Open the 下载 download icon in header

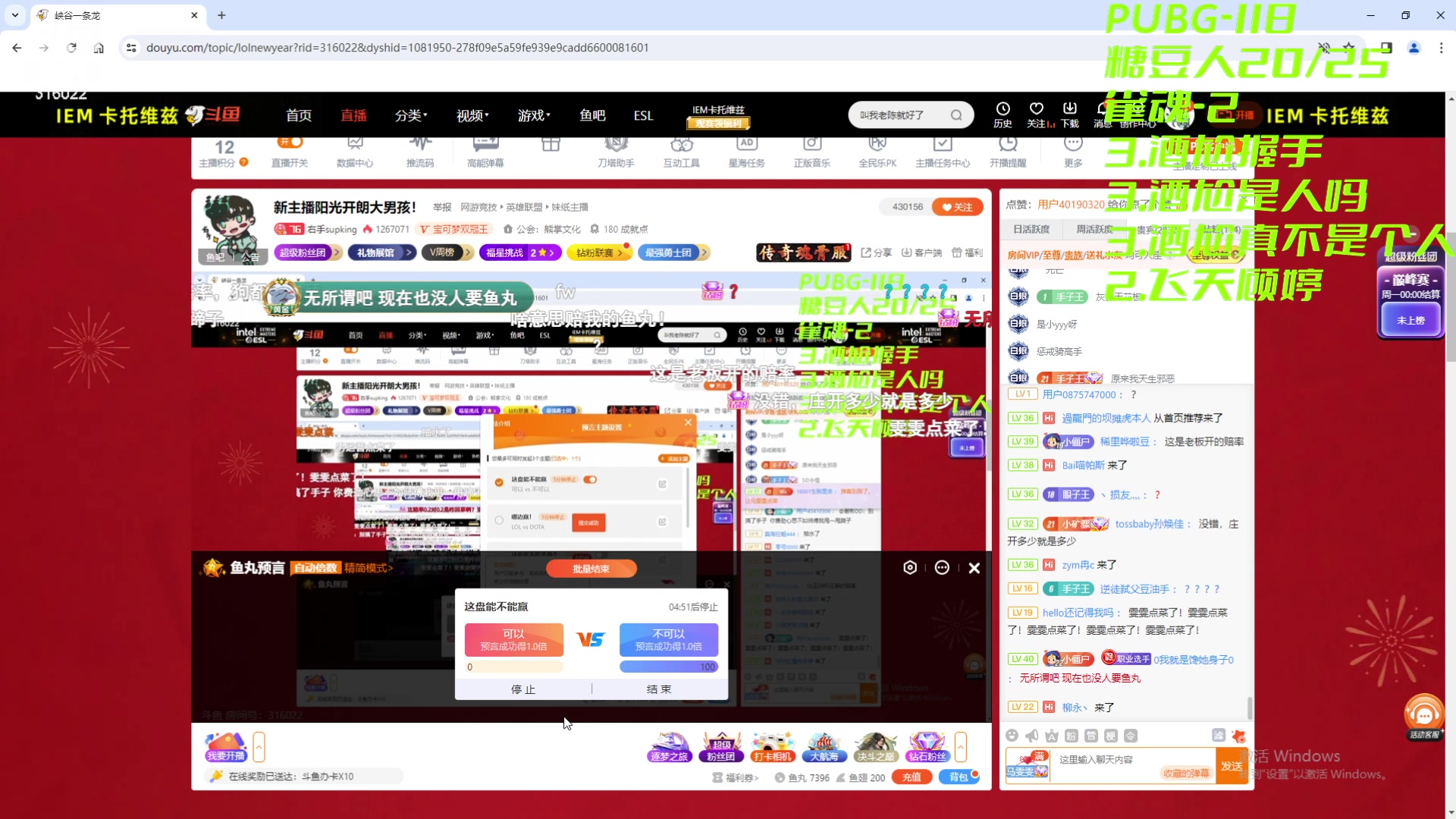[1070, 115]
